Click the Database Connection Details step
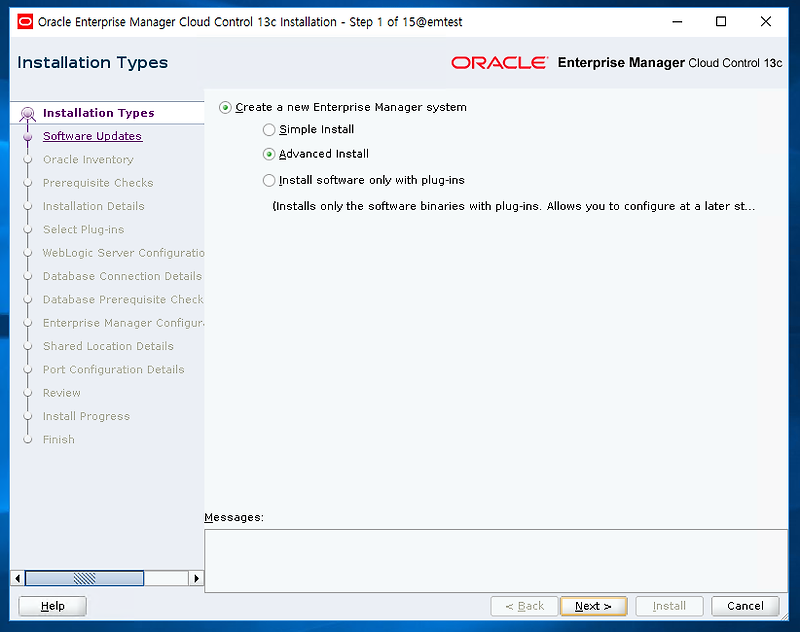The image size is (800, 632). click(x=121, y=276)
